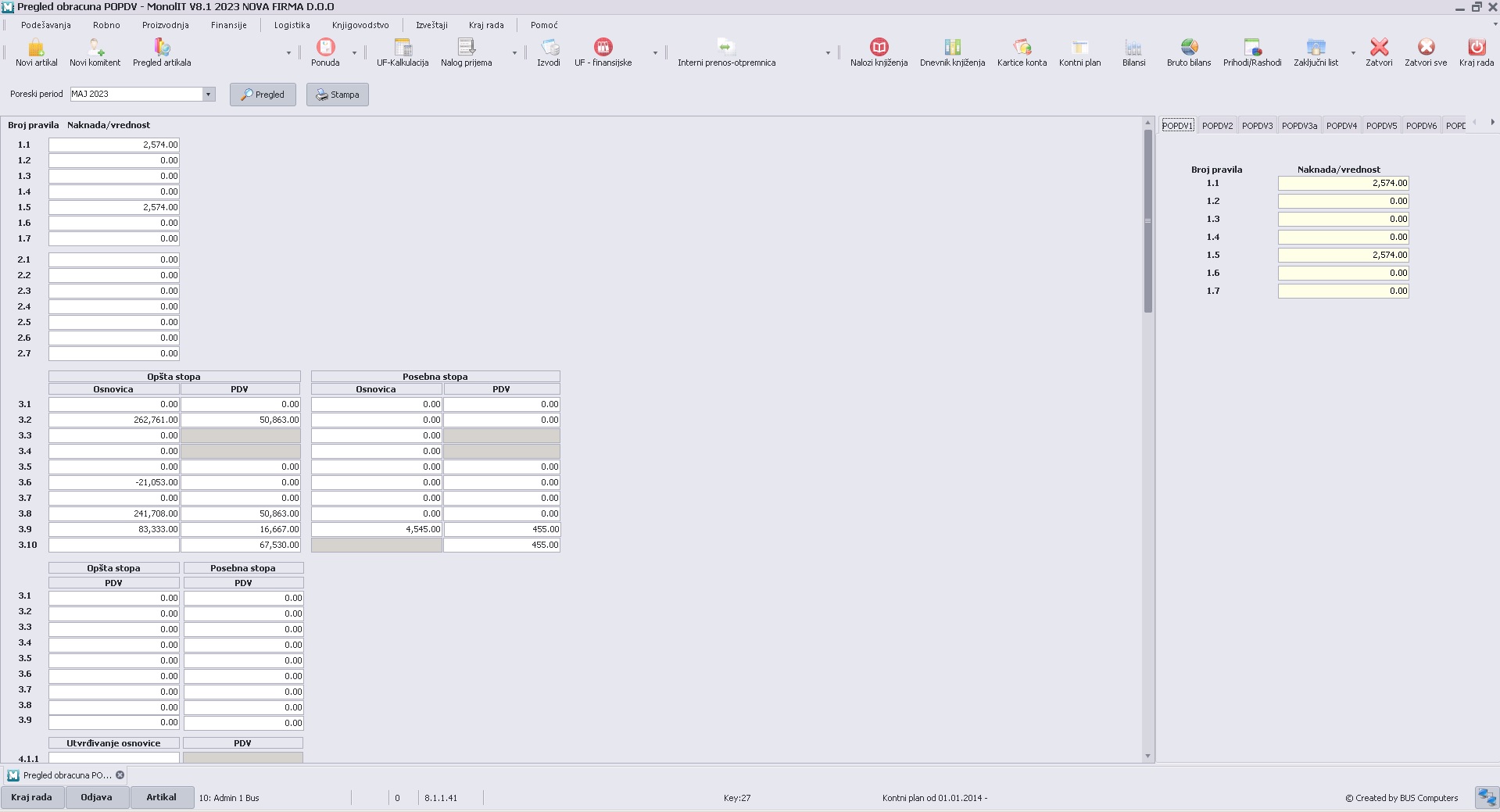Open dropdown arrow next to Ponuda

tap(354, 53)
